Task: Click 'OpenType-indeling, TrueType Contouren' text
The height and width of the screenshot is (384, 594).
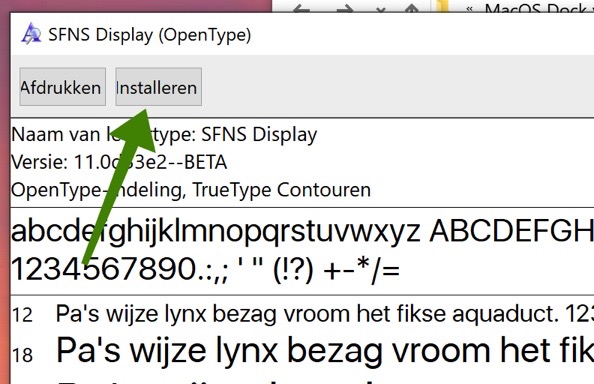Action: click(x=191, y=190)
